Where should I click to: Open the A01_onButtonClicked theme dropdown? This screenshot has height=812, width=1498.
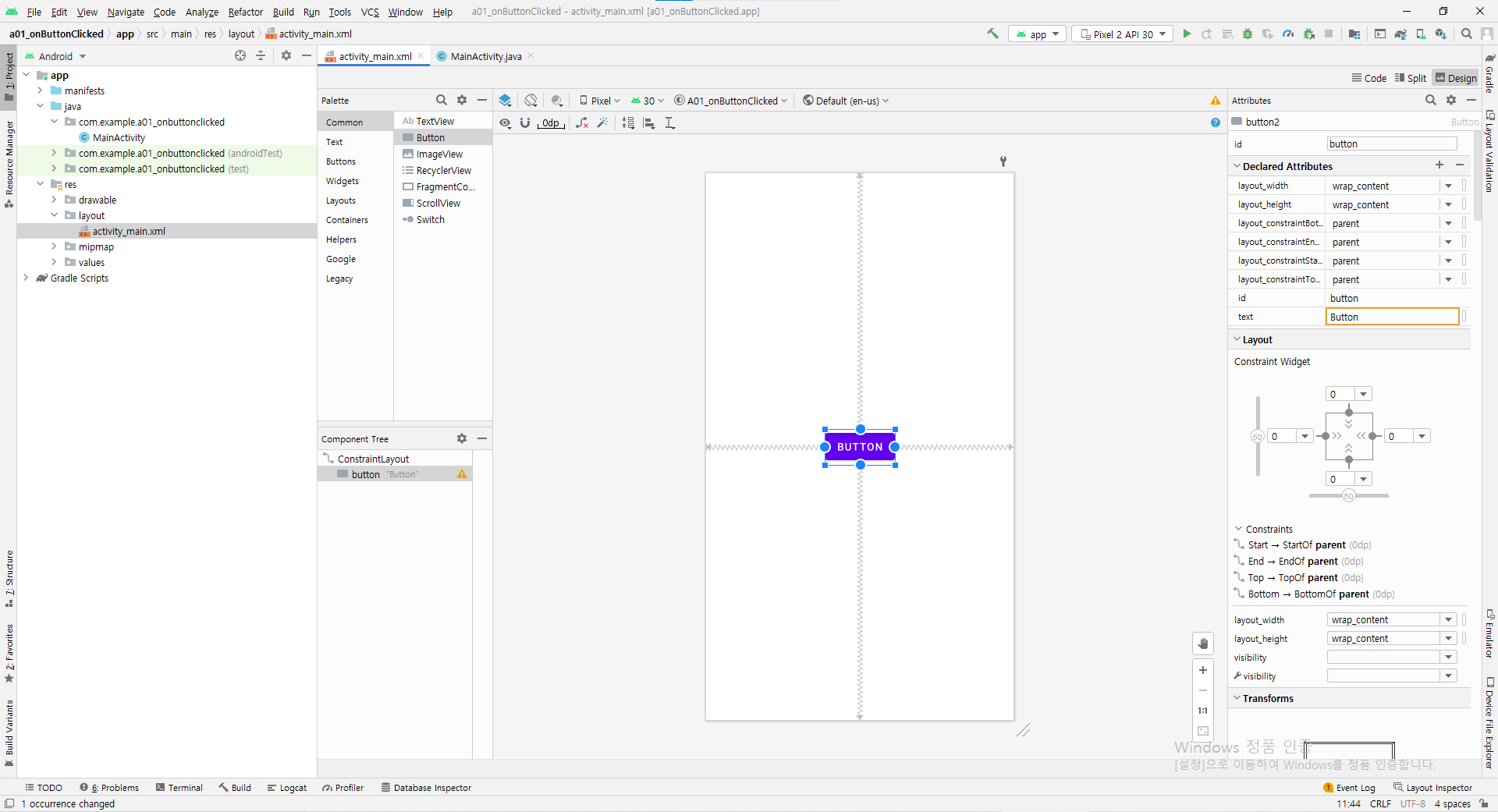[731, 101]
